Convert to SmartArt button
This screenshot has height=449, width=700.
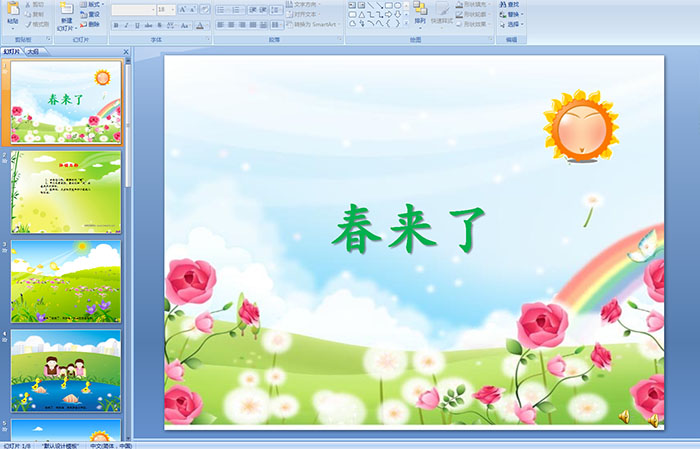(313, 24)
